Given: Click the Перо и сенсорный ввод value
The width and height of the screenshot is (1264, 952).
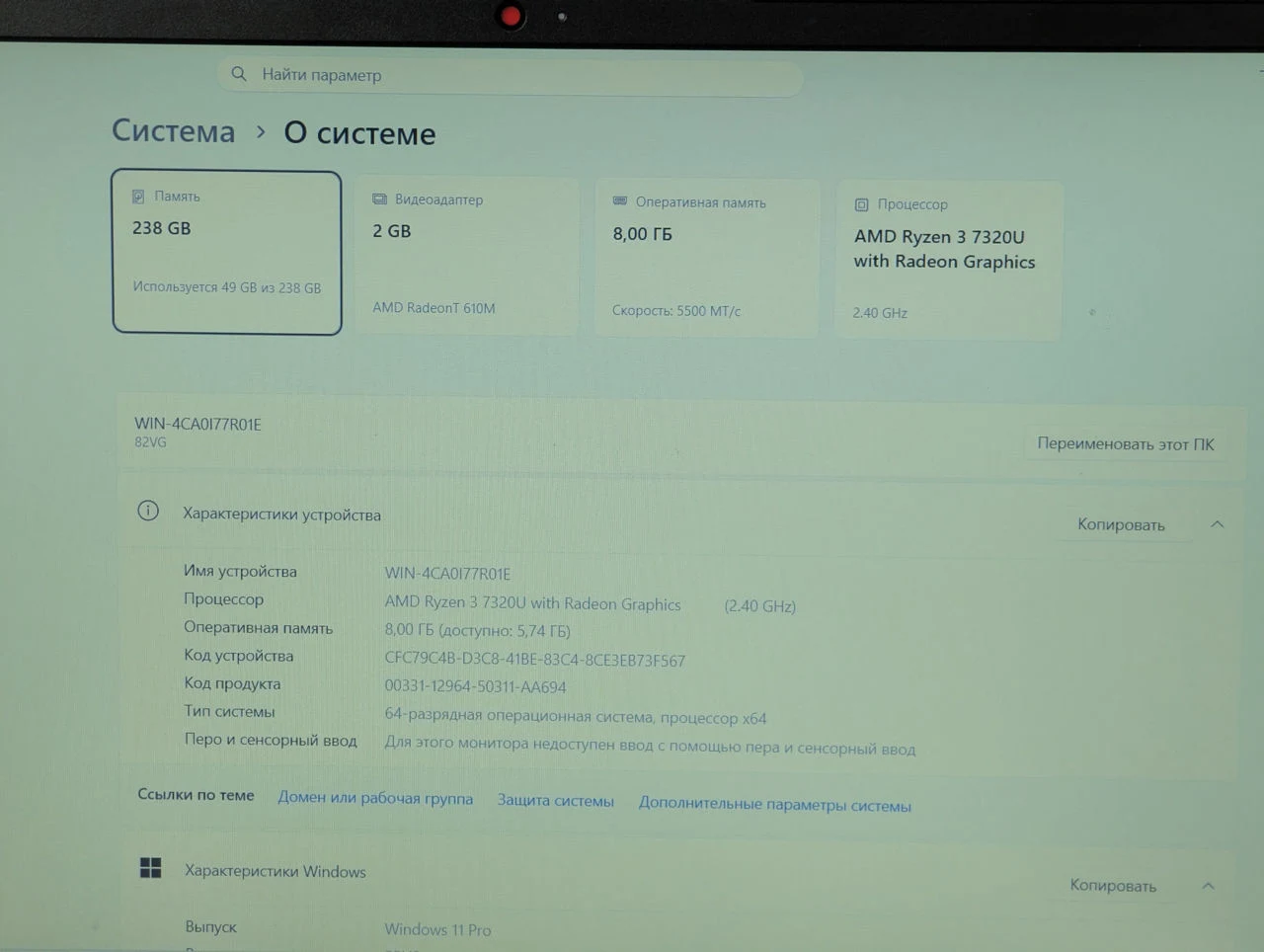Looking at the screenshot, I should coord(650,747).
